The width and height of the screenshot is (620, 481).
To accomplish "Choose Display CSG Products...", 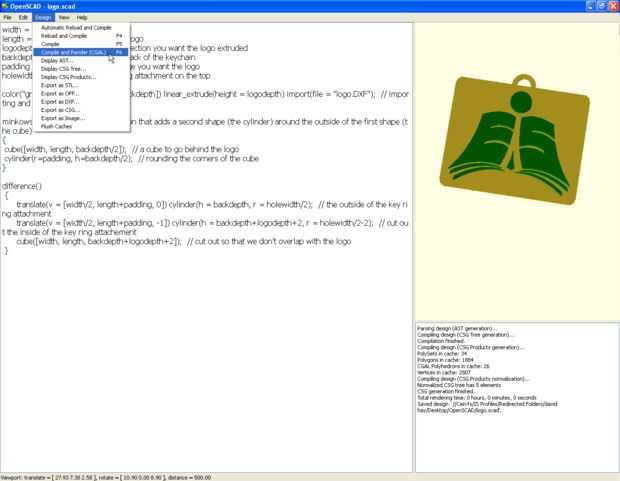I will 81,77.
